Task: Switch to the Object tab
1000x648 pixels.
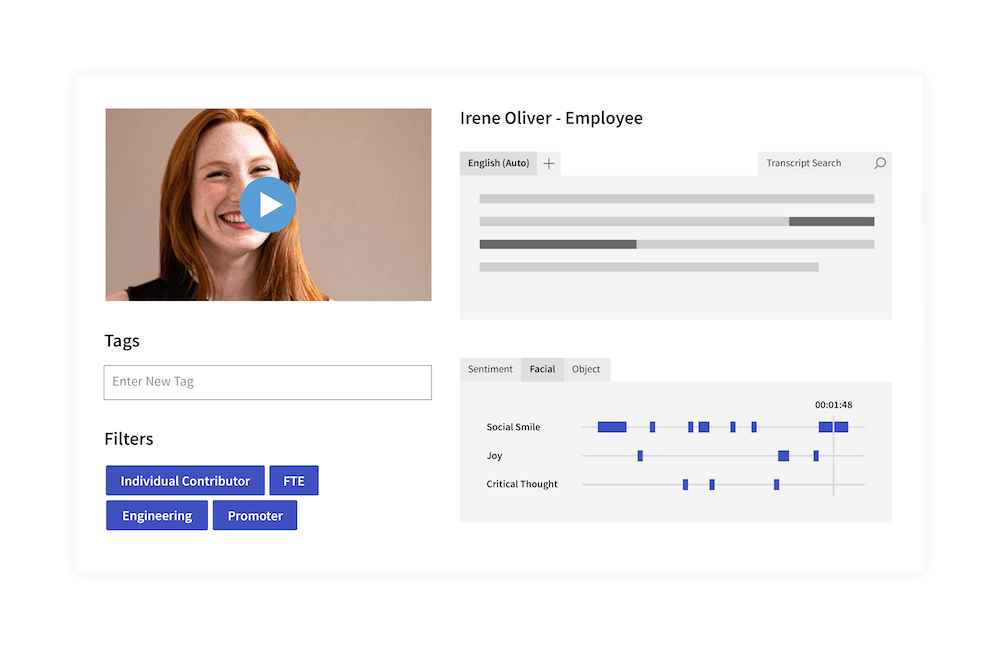Action: pos(585,369)
